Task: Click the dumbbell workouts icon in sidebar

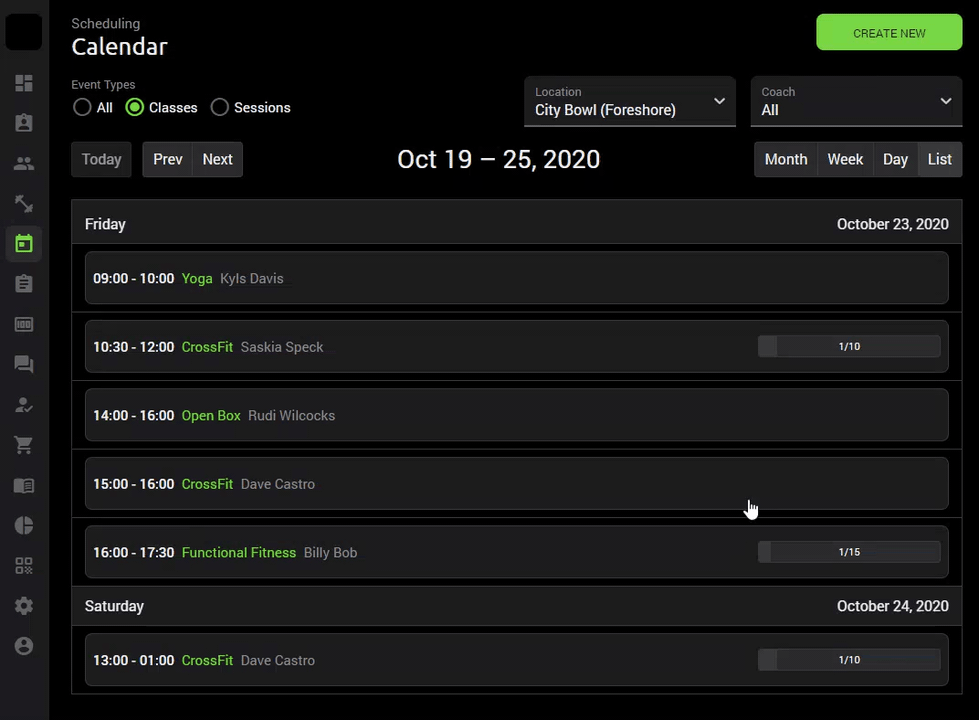Action: tap(24, 204)
